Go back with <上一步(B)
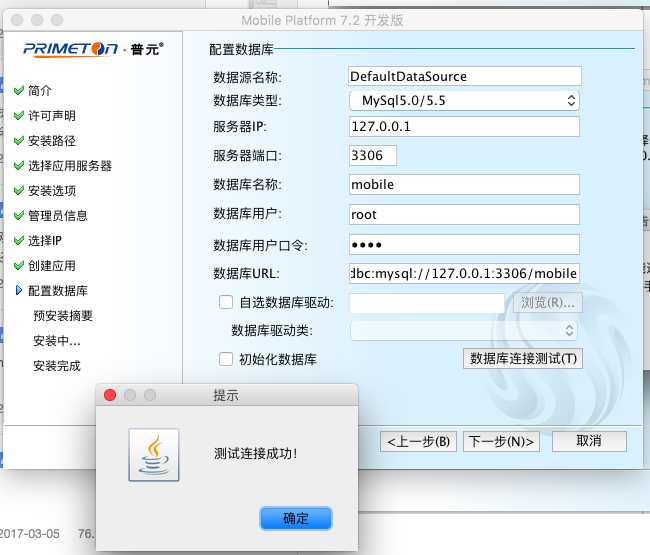Screen dimensions: 650x555 (x=418, y=441)
